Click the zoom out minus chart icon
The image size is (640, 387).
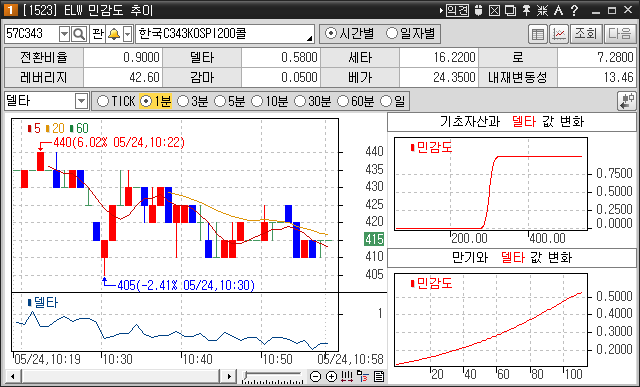point(315,376)
